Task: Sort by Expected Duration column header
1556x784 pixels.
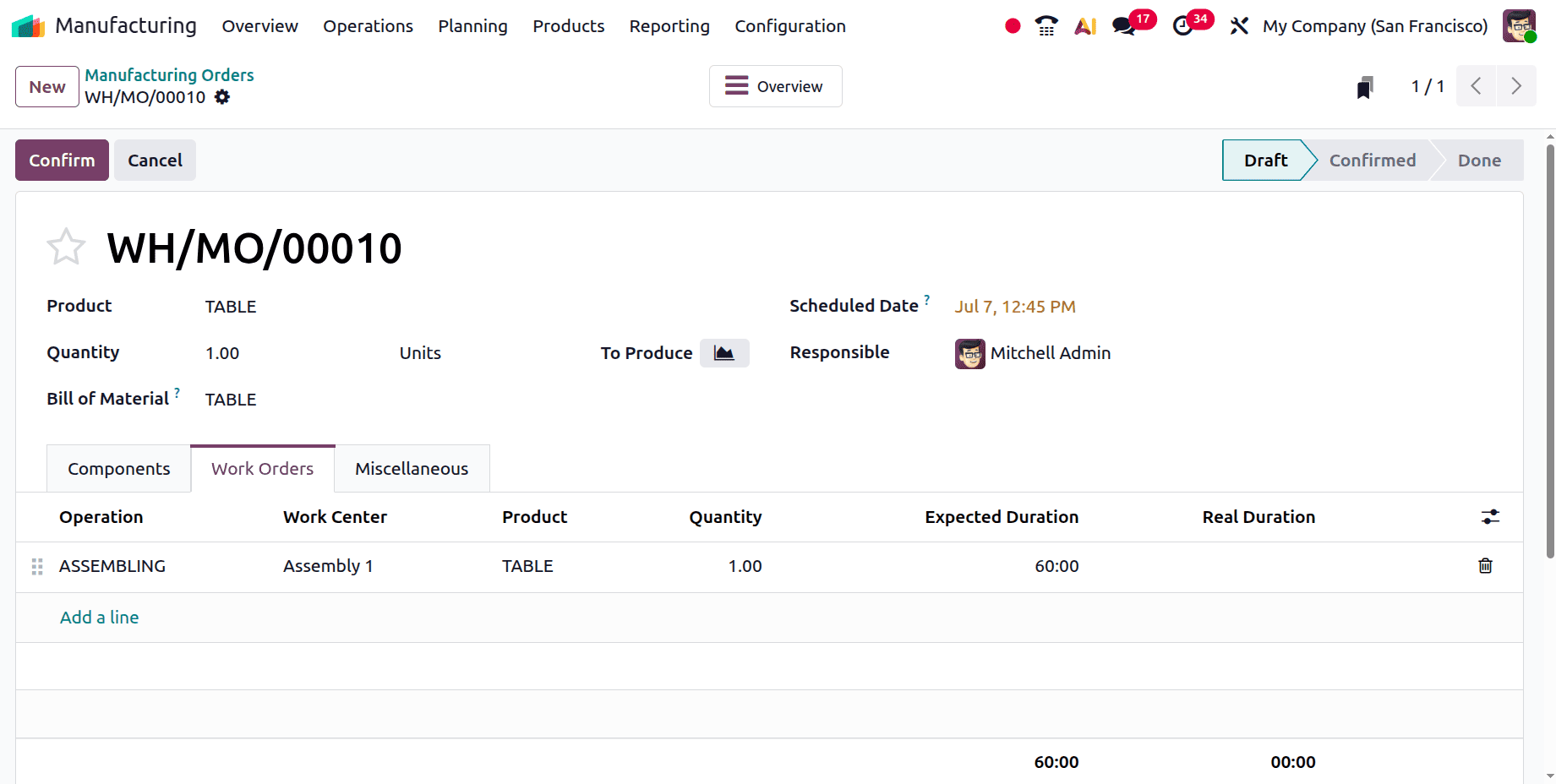Action: pos(1002,517)
